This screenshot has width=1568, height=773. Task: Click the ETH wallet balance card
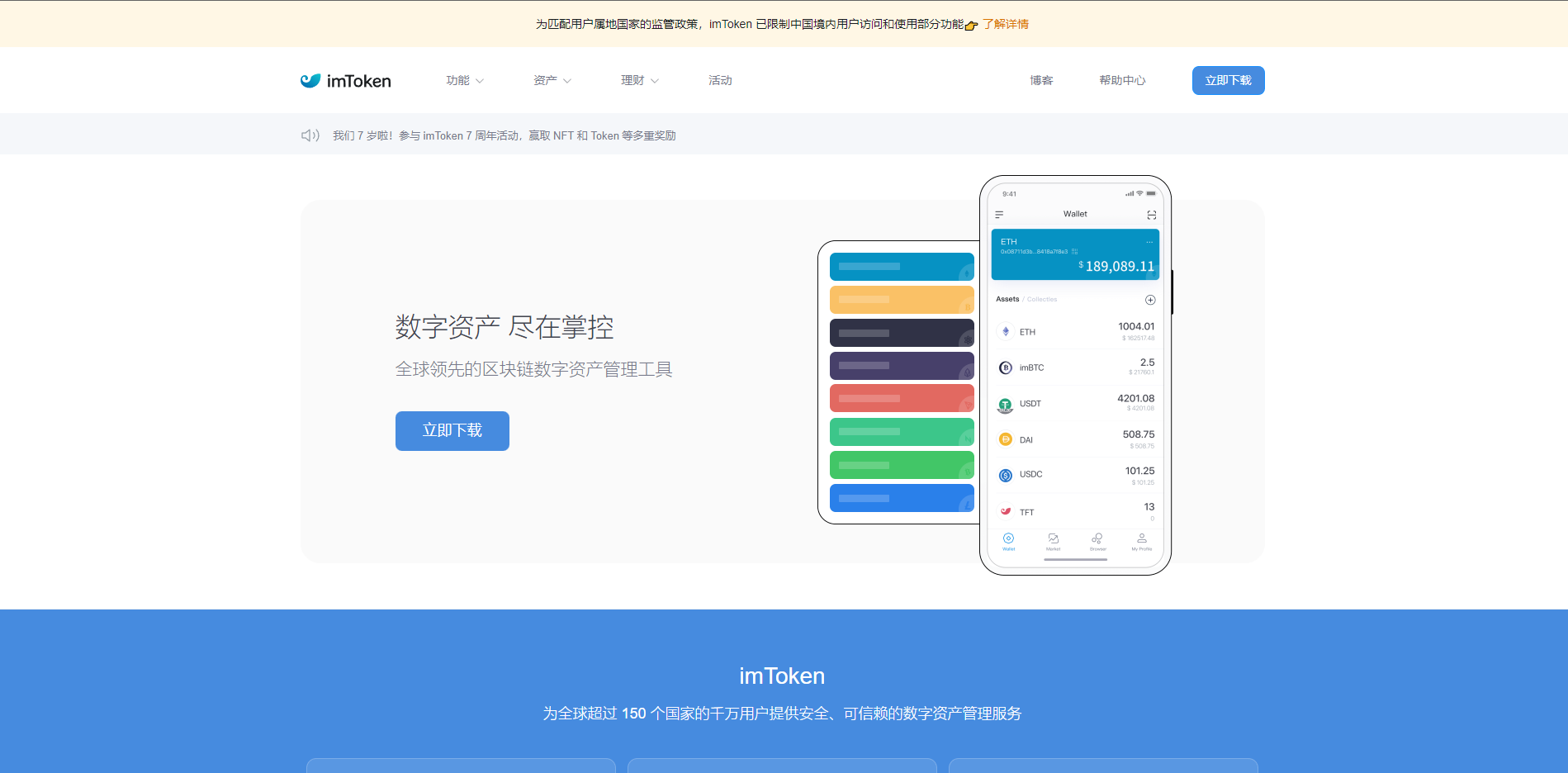point(1075,254)
